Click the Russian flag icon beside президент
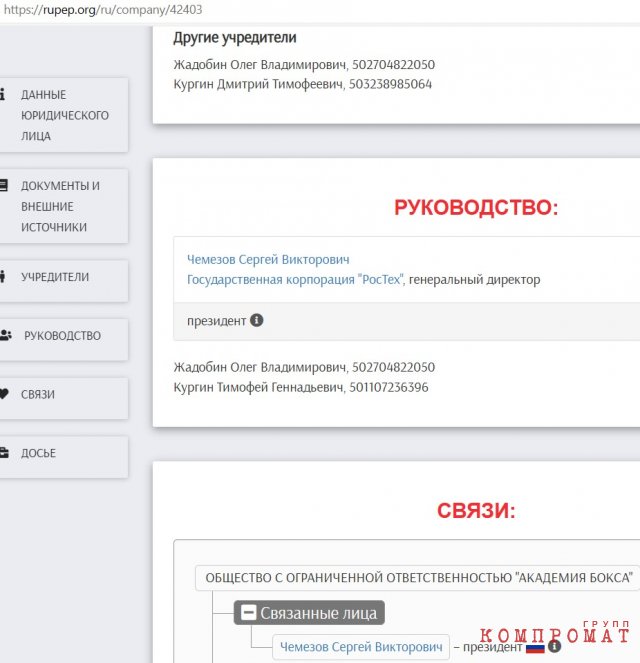The height and width of the screenshot is (663, 640). 535,647
